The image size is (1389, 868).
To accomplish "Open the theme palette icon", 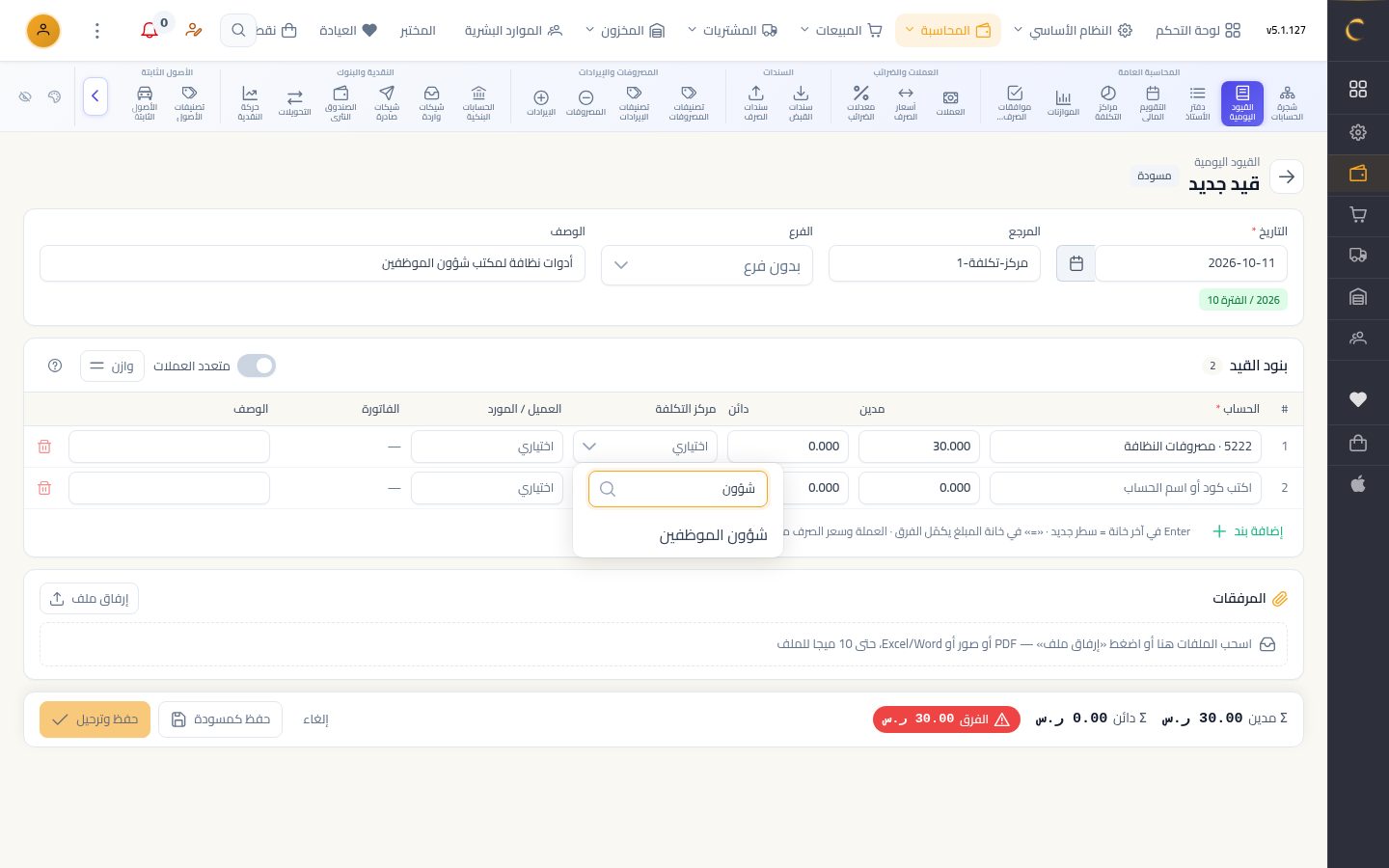I will [55, 96].
